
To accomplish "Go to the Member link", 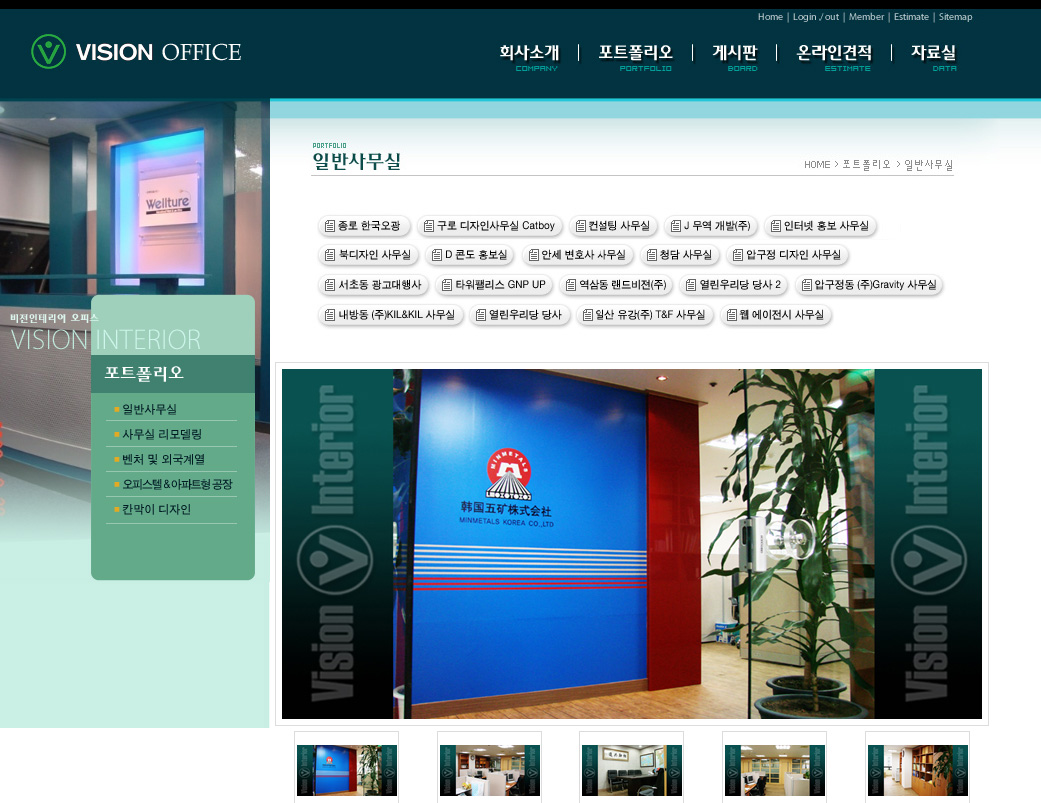I will coord(866,17).
